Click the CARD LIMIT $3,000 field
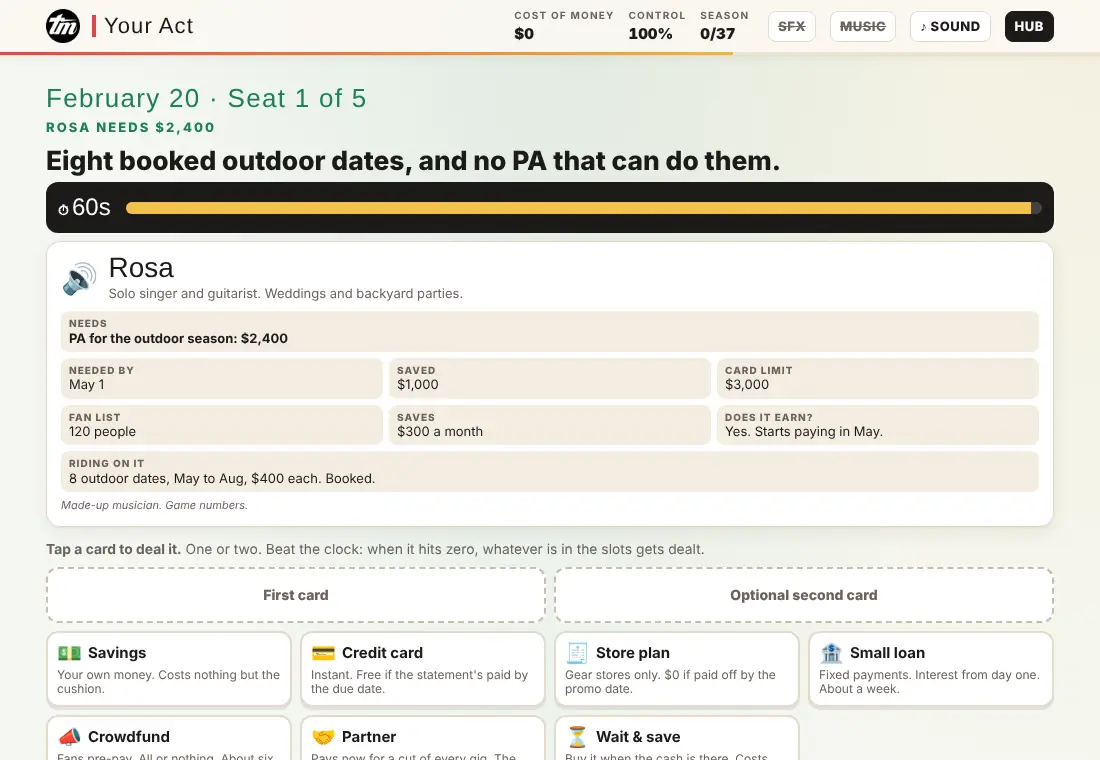This screenshot has width=1100, height=760. (x=878, y=378)
